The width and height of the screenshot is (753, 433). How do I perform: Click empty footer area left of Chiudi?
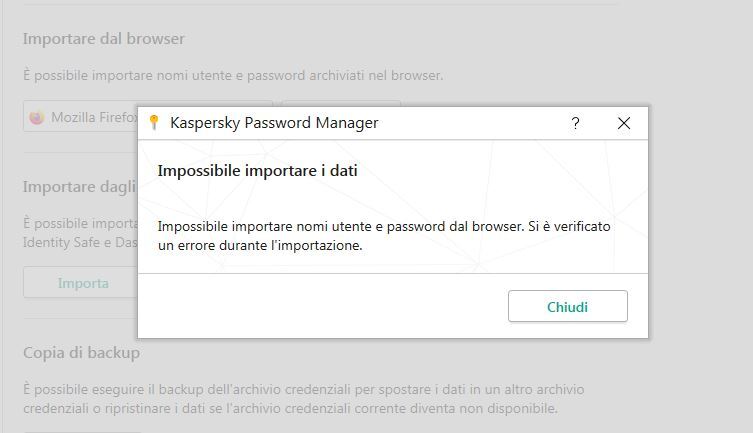tap(320, 306)
